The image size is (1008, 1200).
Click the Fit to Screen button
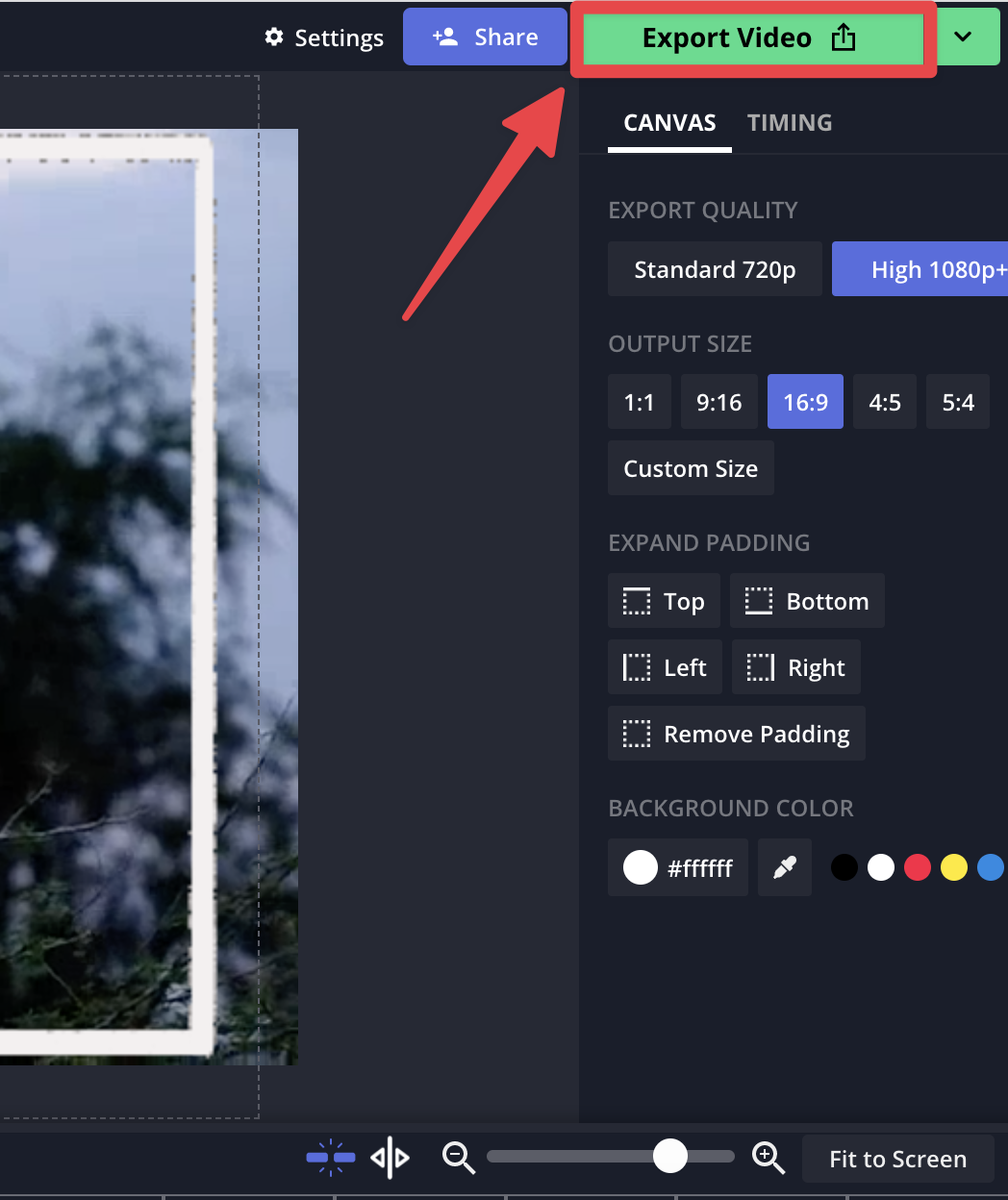pyautogui.click(x=897, y=1159)
